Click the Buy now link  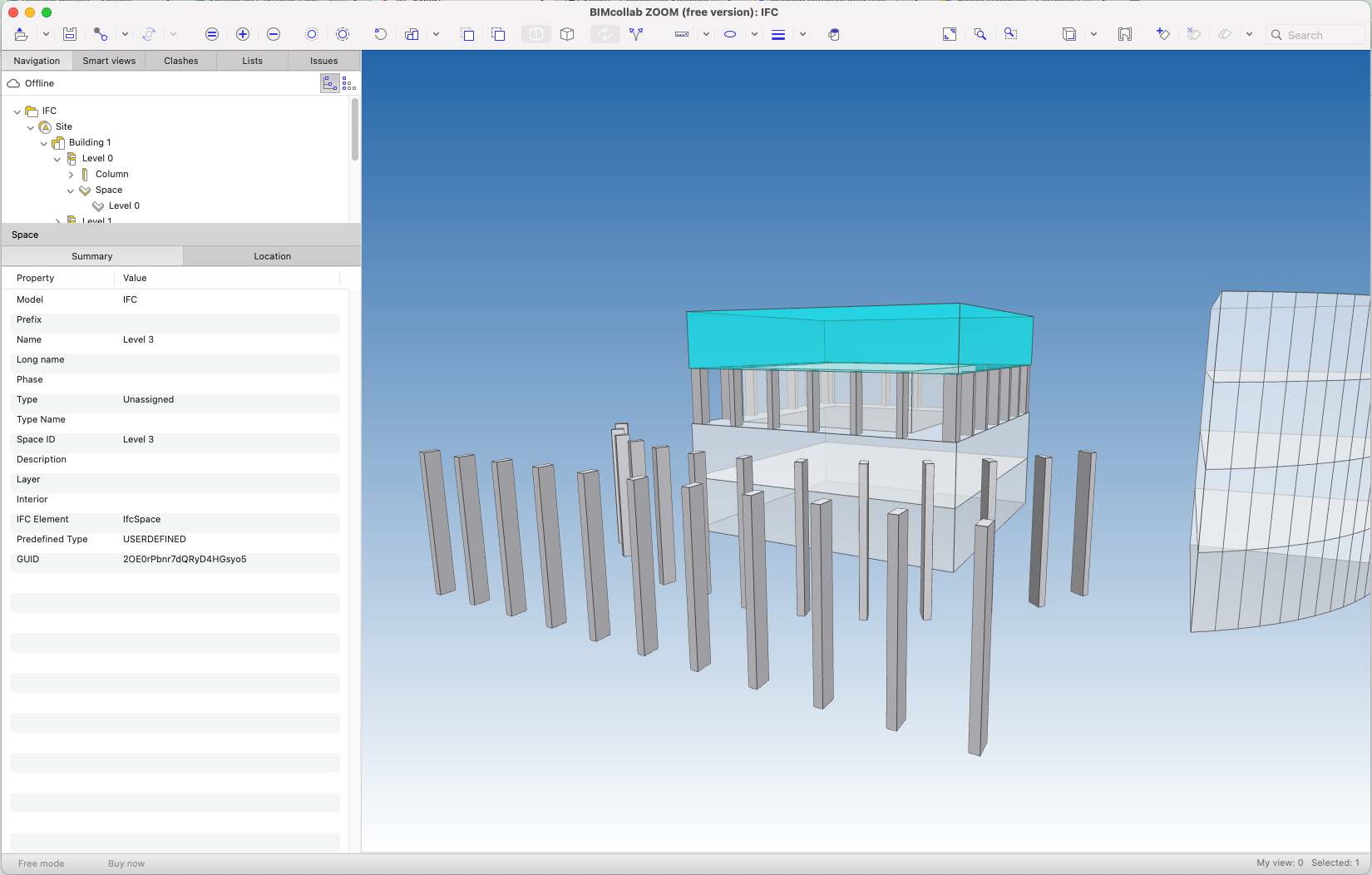click(x=126, y=863)
